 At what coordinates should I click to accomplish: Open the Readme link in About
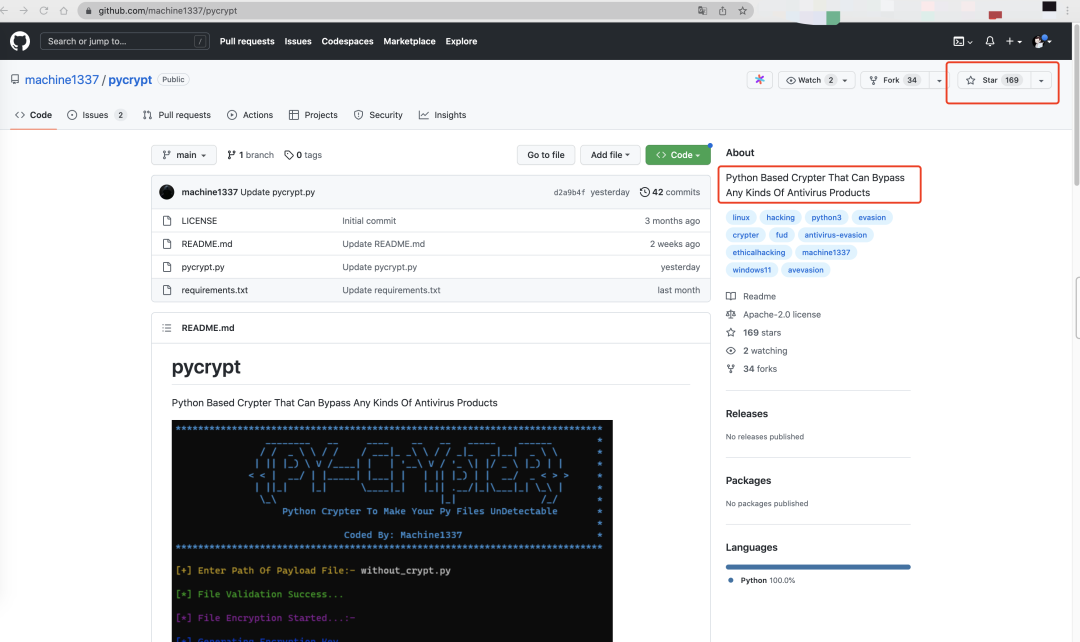click(x=751, y=296)
